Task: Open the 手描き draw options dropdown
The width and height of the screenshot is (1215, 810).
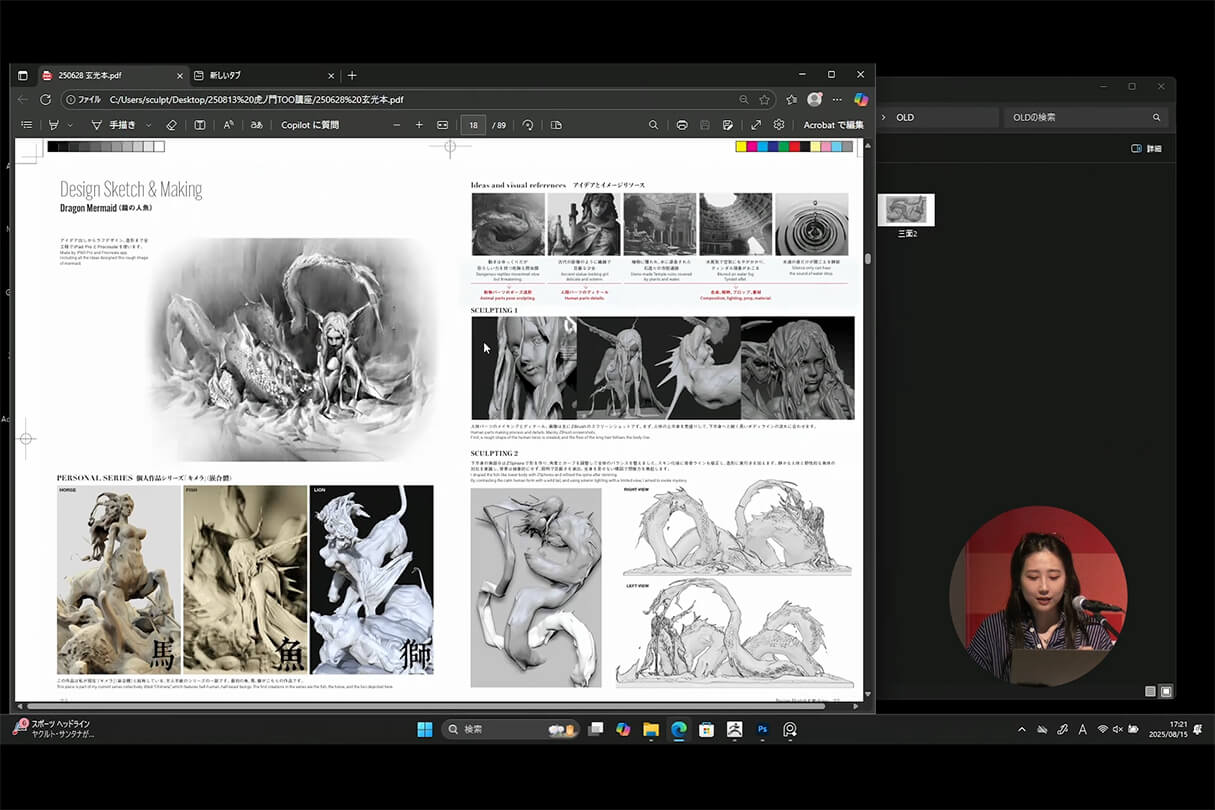Action: click(149, 125)
